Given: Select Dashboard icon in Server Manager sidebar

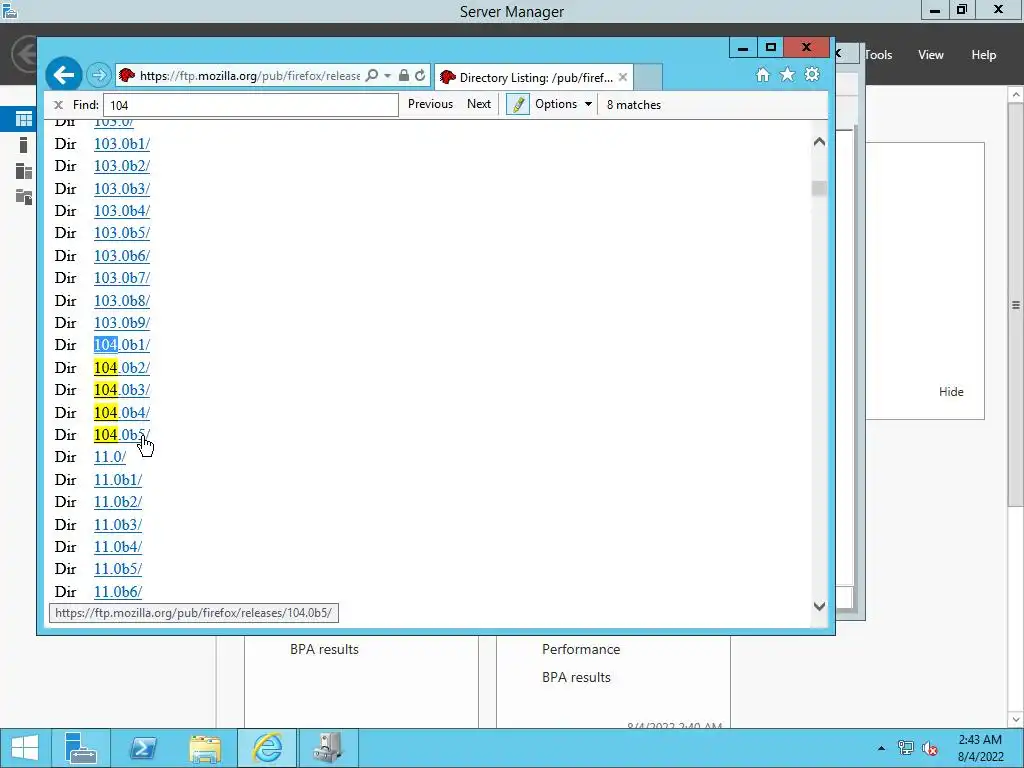Looking at the screenshot, I should click(x=24, y=119).
